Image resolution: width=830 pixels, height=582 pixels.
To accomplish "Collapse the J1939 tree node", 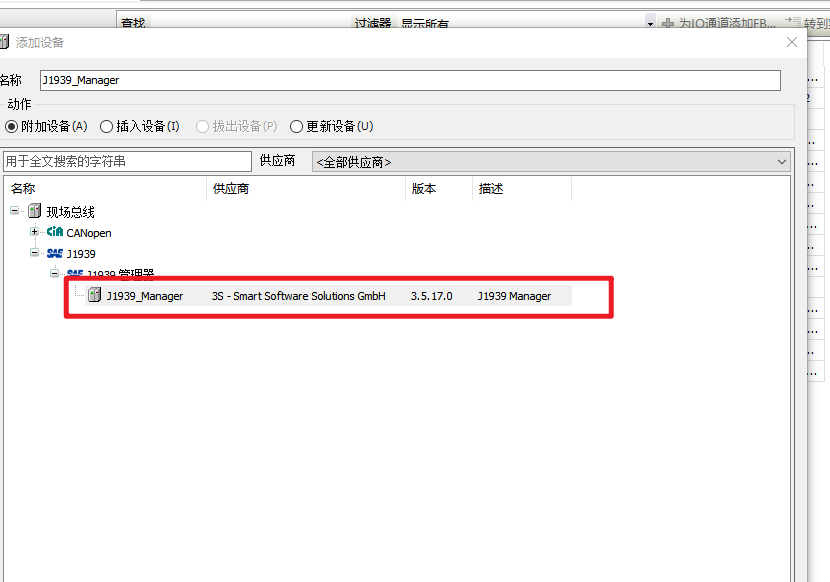I will tap(35, 254).
